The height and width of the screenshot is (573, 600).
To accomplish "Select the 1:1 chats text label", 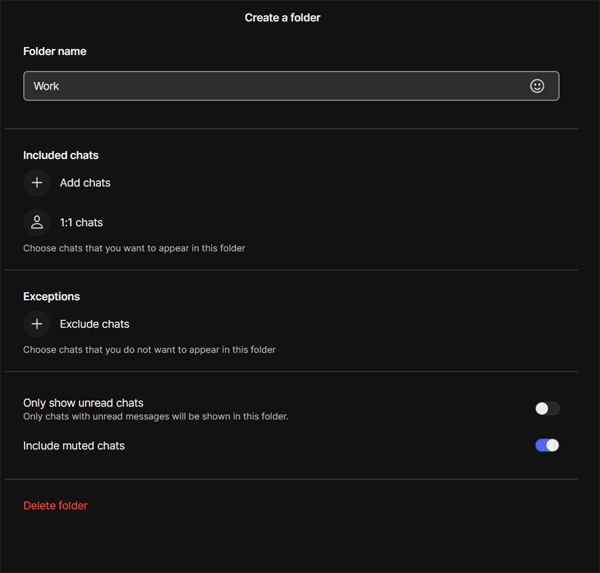I will click(81, 223).
